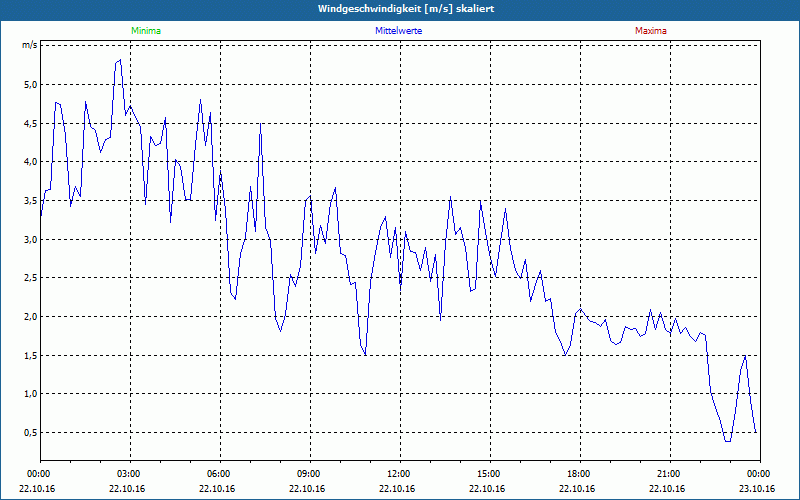Click the 5,0 y-axis value
The width and height of the screenshot is (800, 500).
[x=31, y=85]
